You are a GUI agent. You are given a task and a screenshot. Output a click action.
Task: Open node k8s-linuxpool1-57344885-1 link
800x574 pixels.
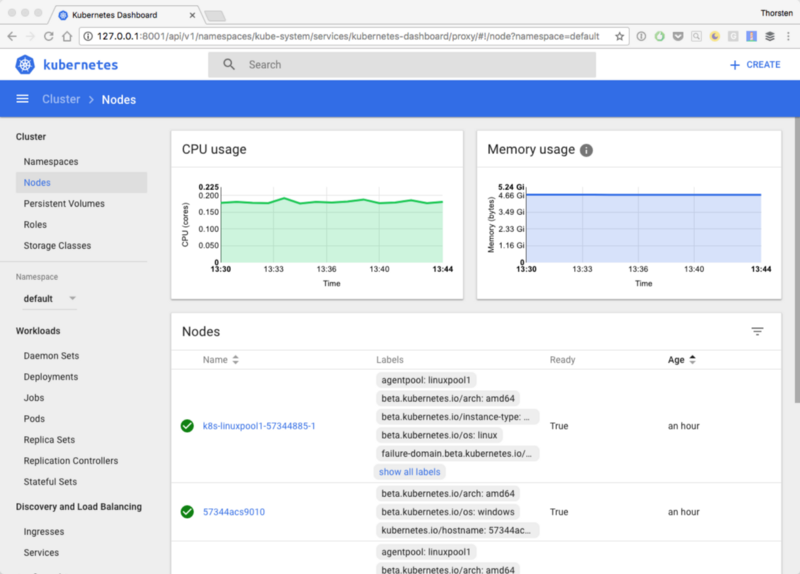pyautogui.click(x=259, y=426)
